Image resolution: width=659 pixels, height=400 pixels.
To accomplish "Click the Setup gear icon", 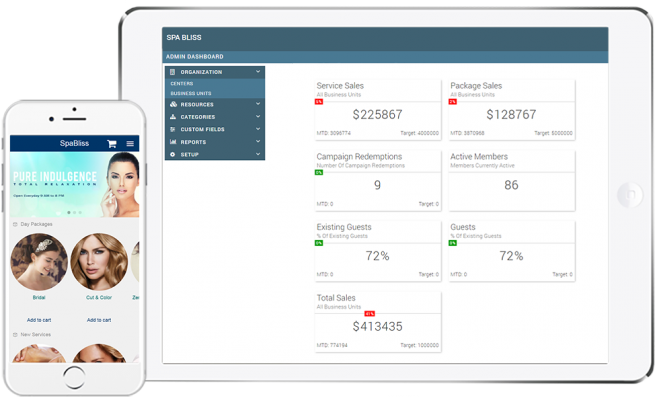I will (172, 155).
